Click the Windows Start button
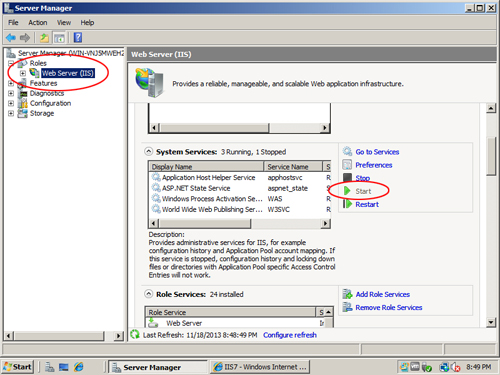This screenshot has width=500, height=375. 18,367
